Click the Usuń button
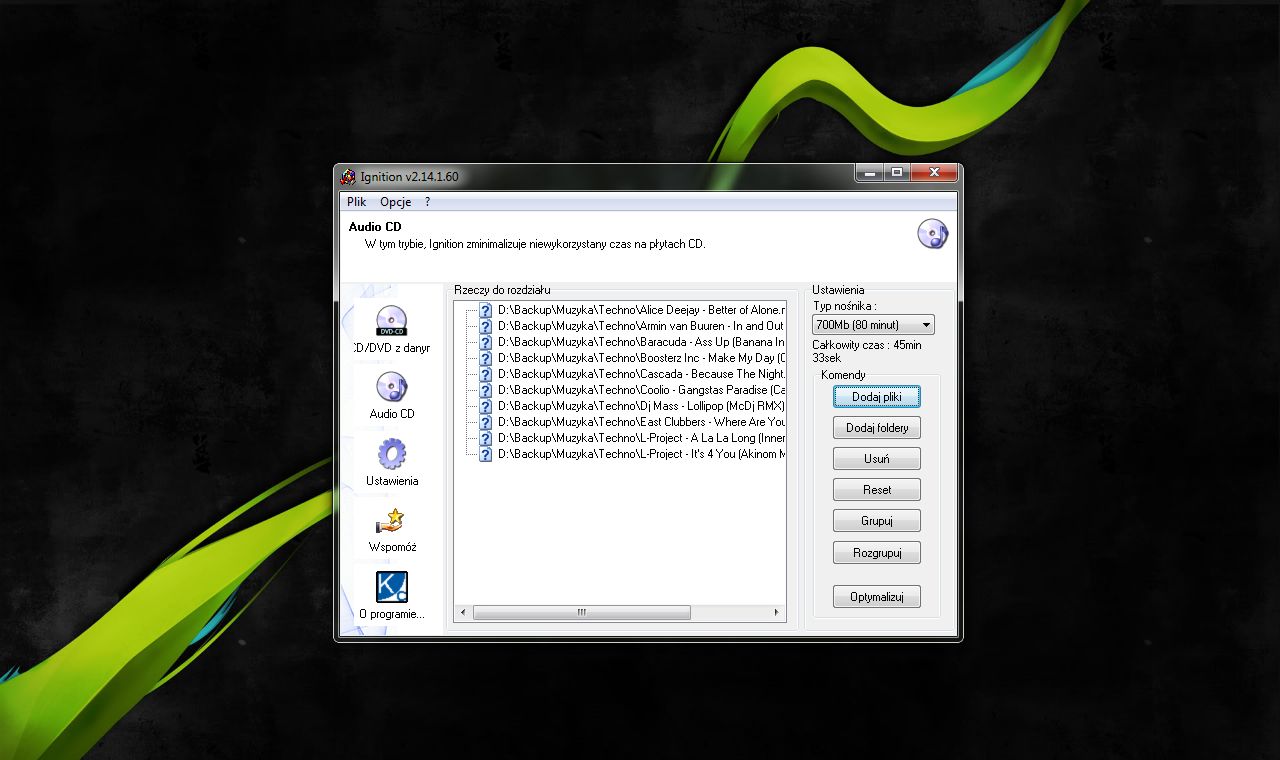 pos(877,459)
